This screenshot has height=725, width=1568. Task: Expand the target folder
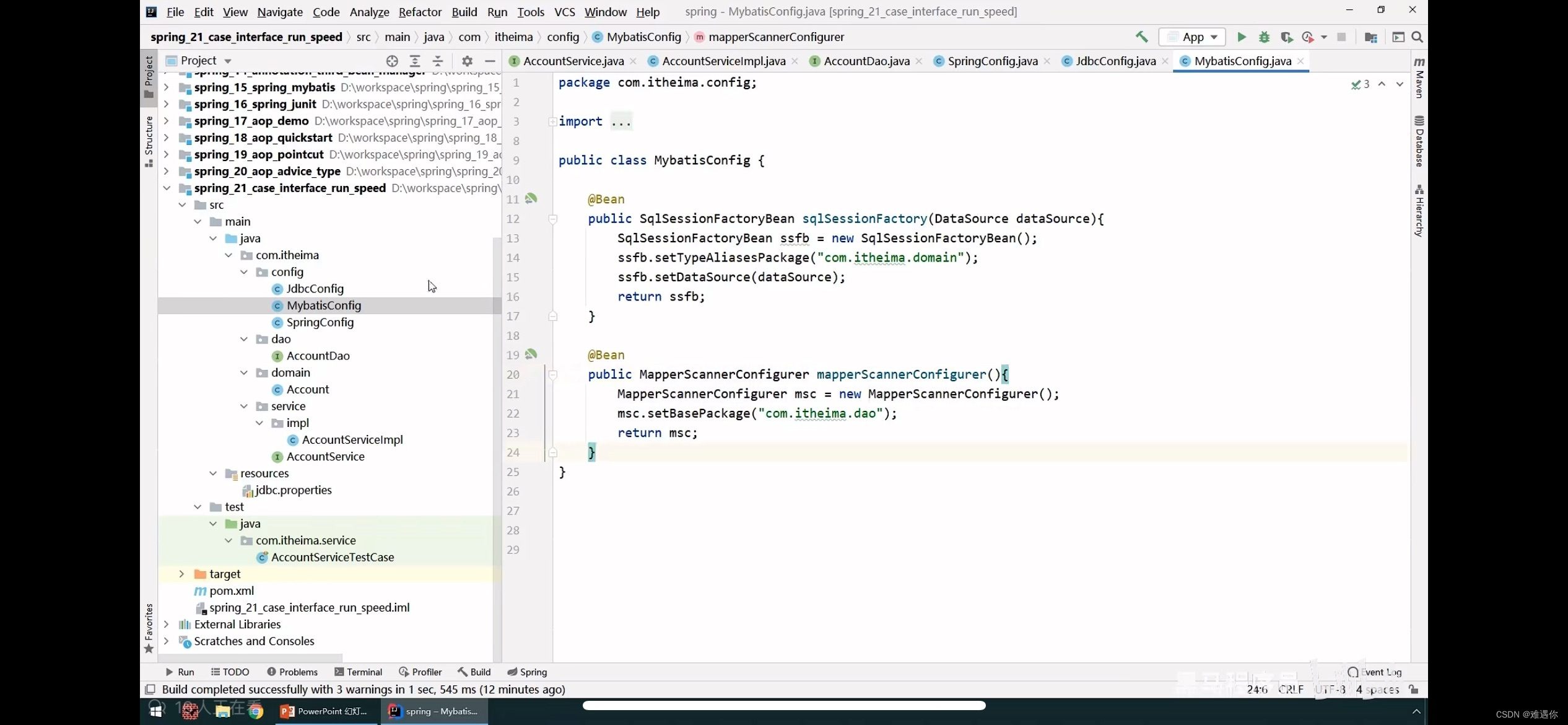pos(181,574)
